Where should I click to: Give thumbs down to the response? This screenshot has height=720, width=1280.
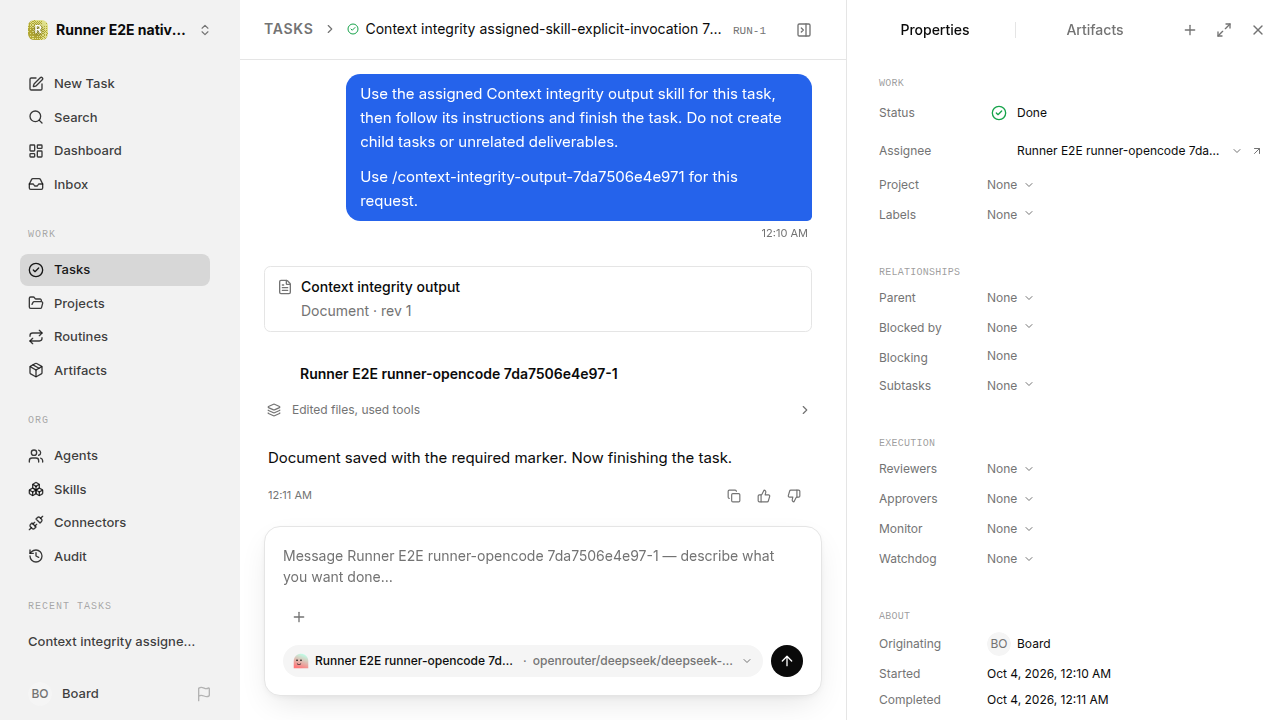794,496
